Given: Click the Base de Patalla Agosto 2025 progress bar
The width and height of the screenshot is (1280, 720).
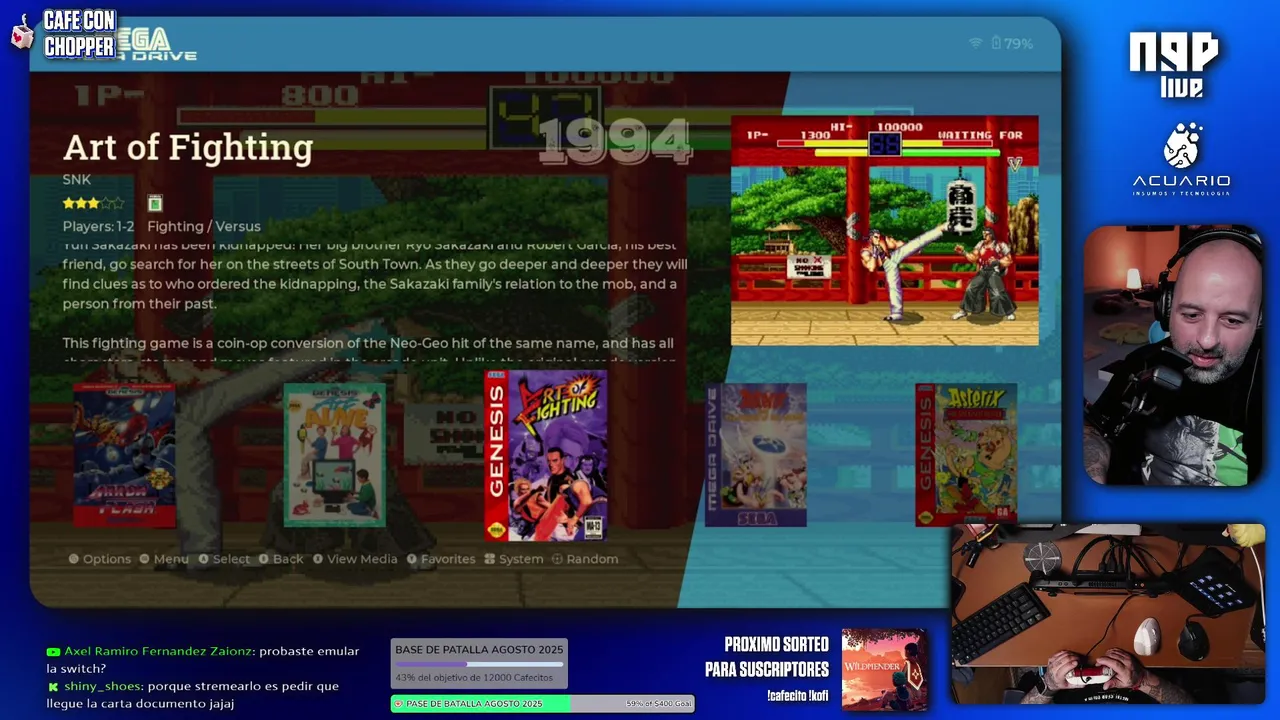Looking at the screenshot, I should coord(479,663).
